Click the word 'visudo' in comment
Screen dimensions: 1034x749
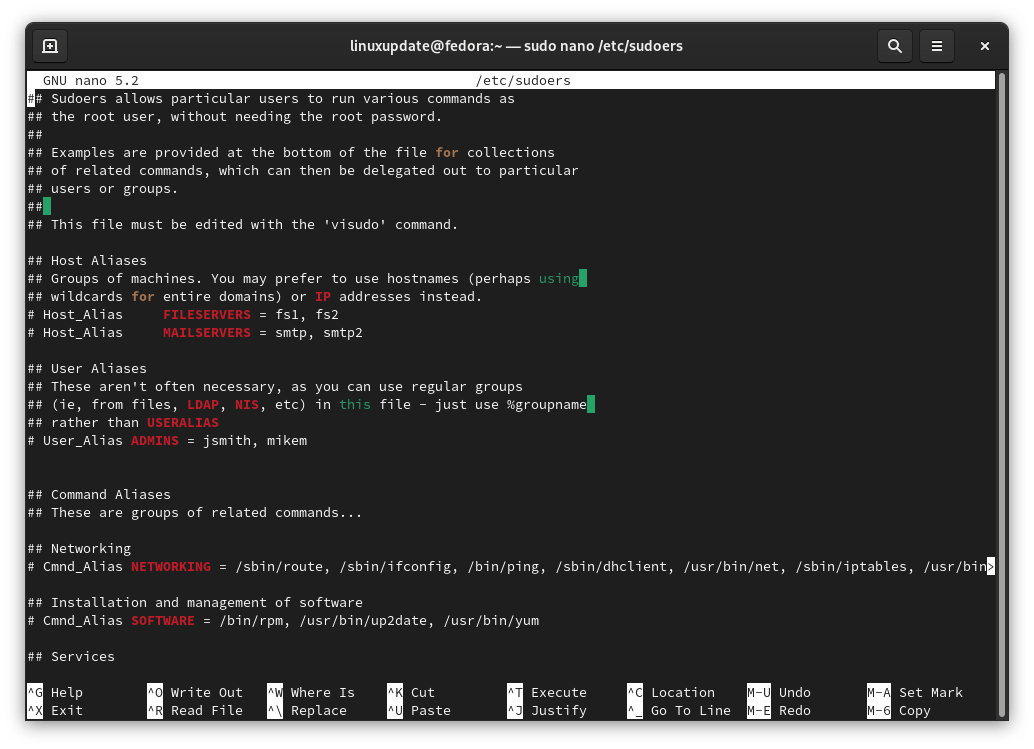click(355, 224)
